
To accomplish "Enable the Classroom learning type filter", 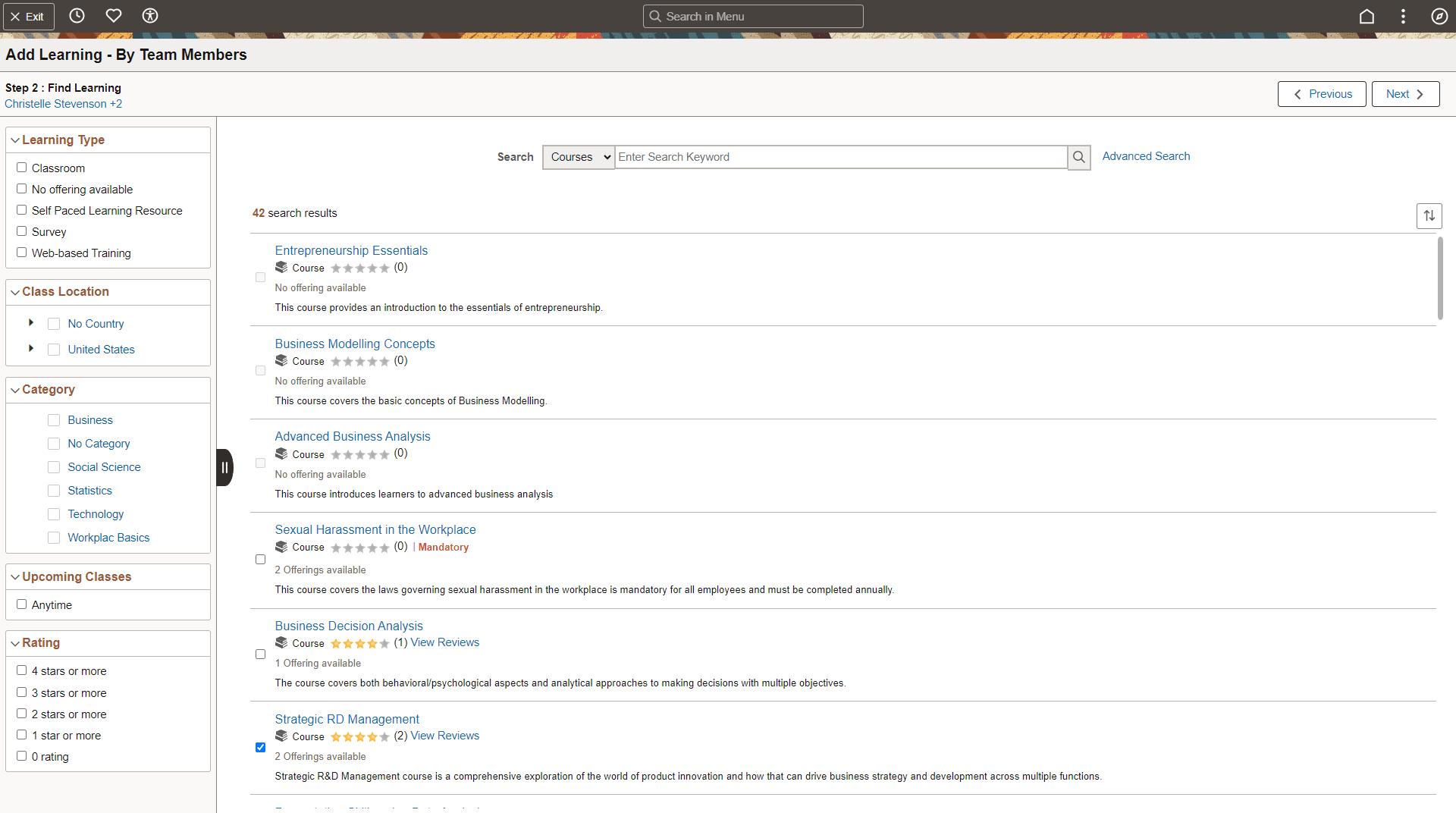I will [x=22, y=166].
